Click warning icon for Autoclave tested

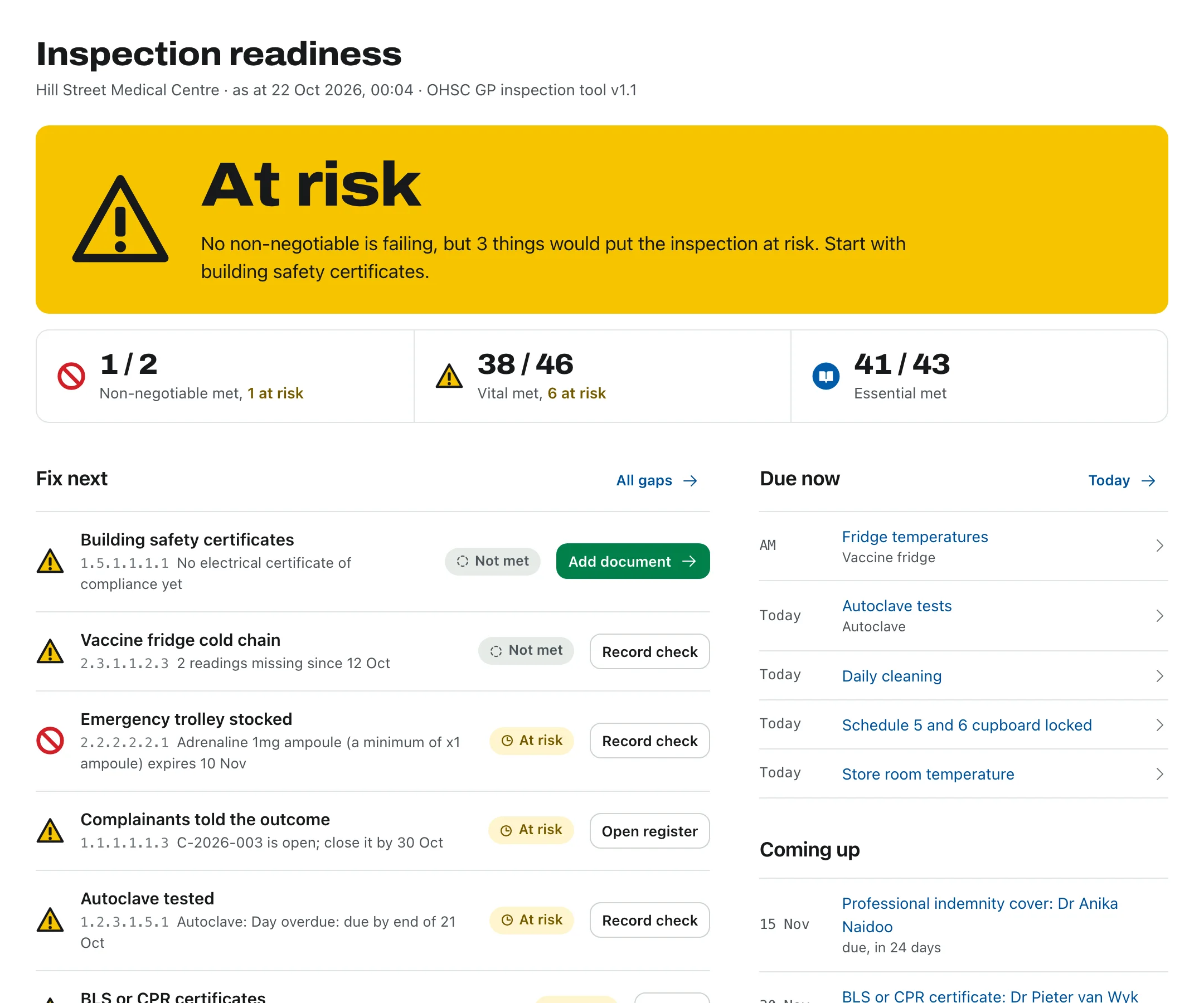[51, 920]
